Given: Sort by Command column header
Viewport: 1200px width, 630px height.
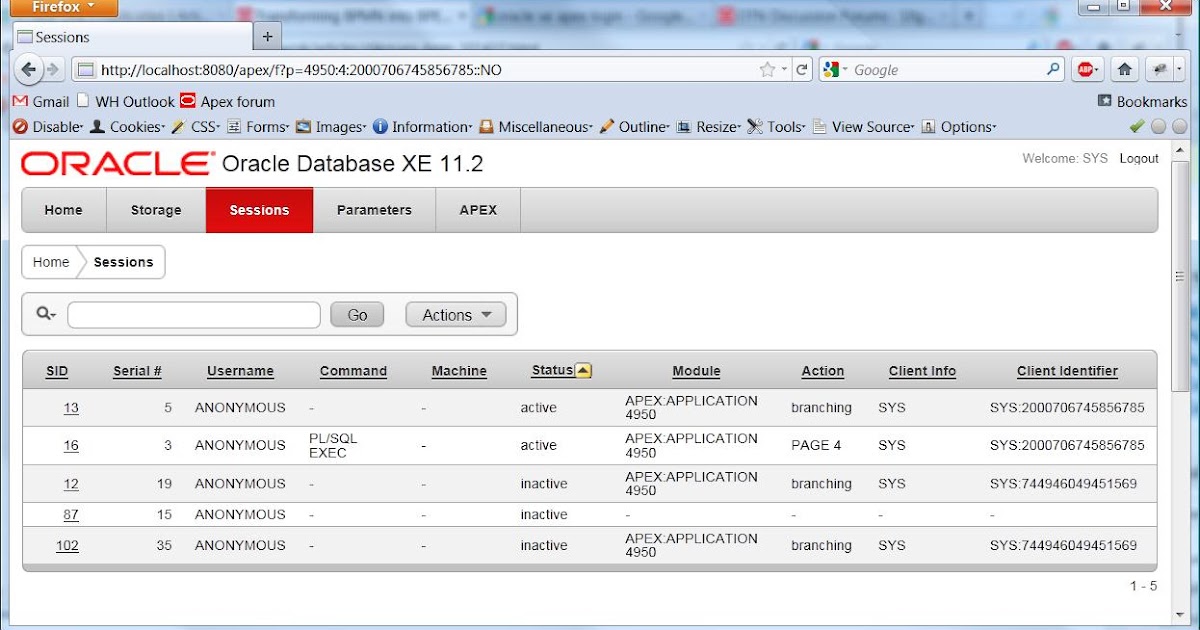Looking at the screenshot, I should point(353,371).
